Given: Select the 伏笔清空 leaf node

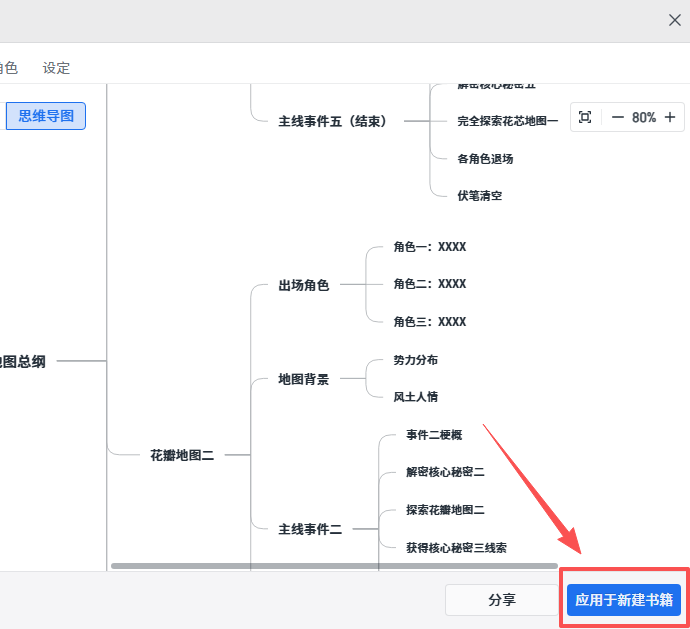Looking at the screenshot, I should coord(480,196).
